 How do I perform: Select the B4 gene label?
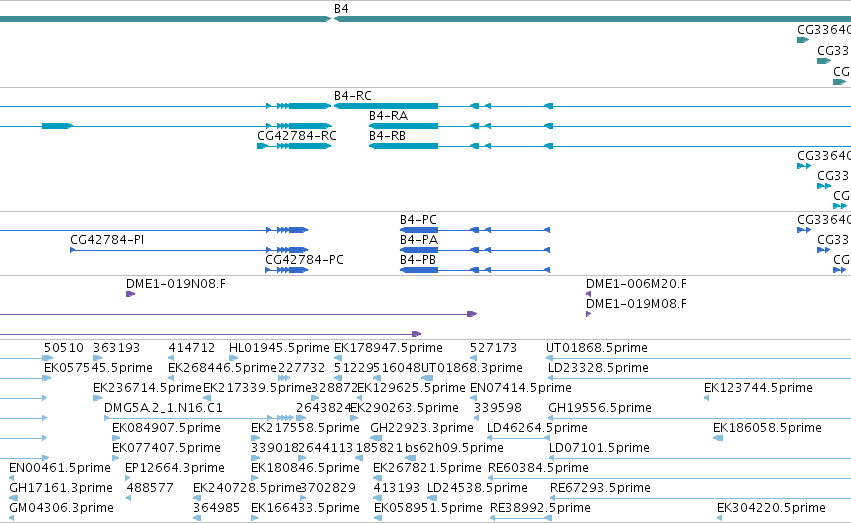coord(341,9)
